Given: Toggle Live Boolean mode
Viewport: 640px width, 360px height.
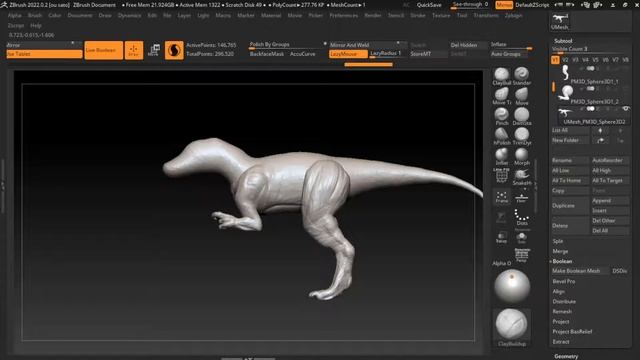Looking at the screenshot, I should 103,50.
